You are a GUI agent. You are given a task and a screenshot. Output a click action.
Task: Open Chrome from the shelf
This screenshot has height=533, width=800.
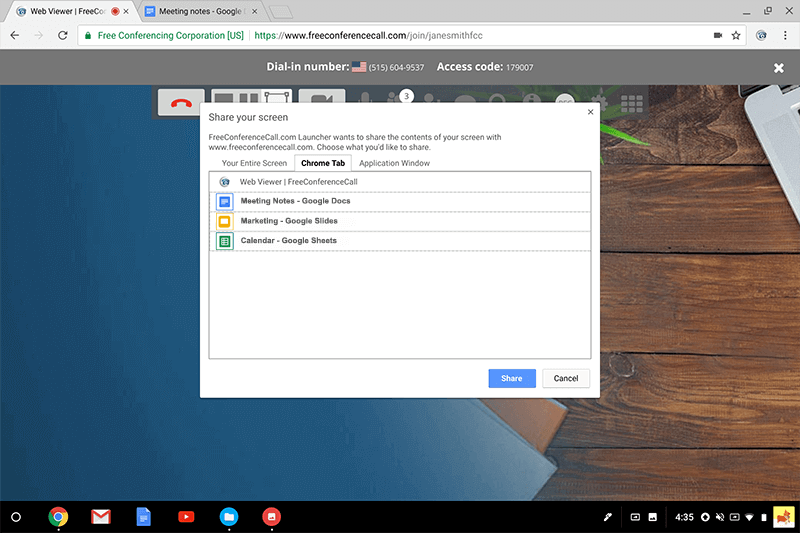point(58,517)
